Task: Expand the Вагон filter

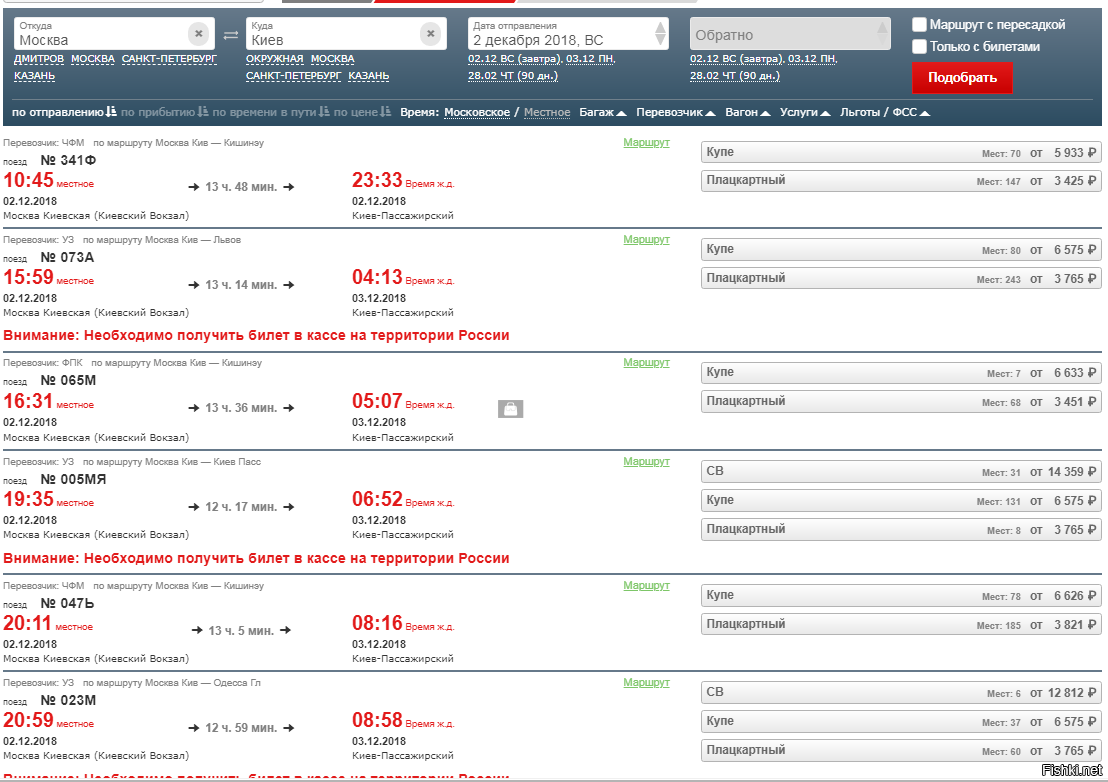Action: pos(748,112)
